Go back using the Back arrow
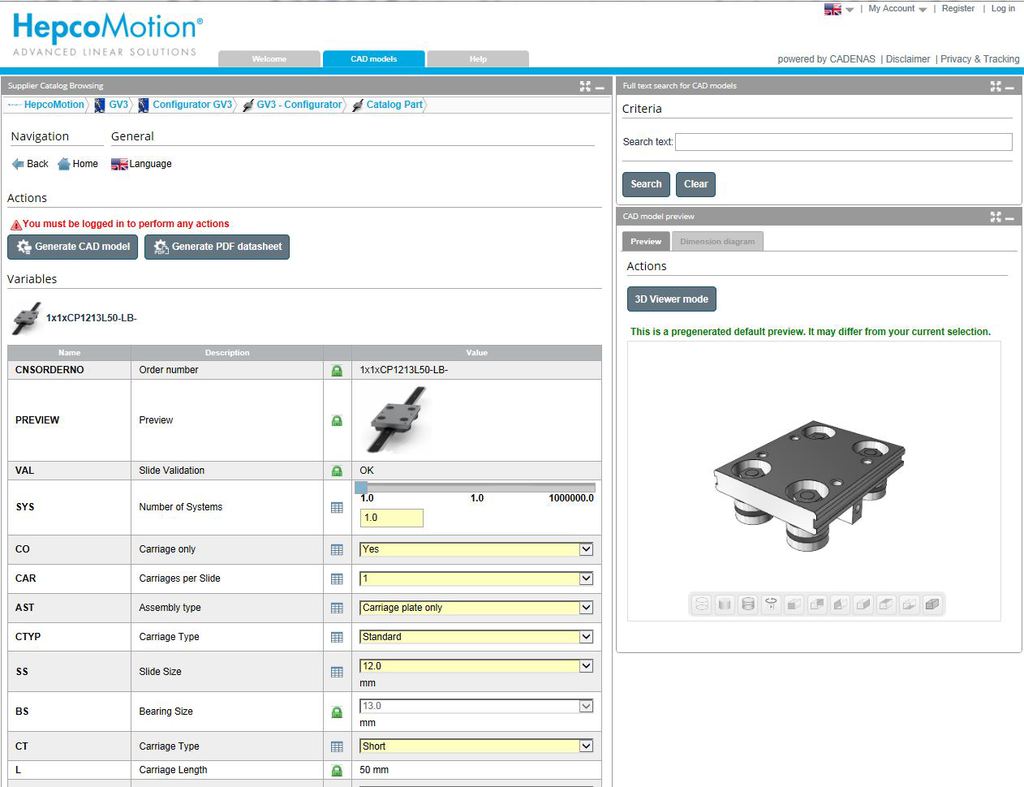The width and height of the screenshot is (1024, 787). 30,164
